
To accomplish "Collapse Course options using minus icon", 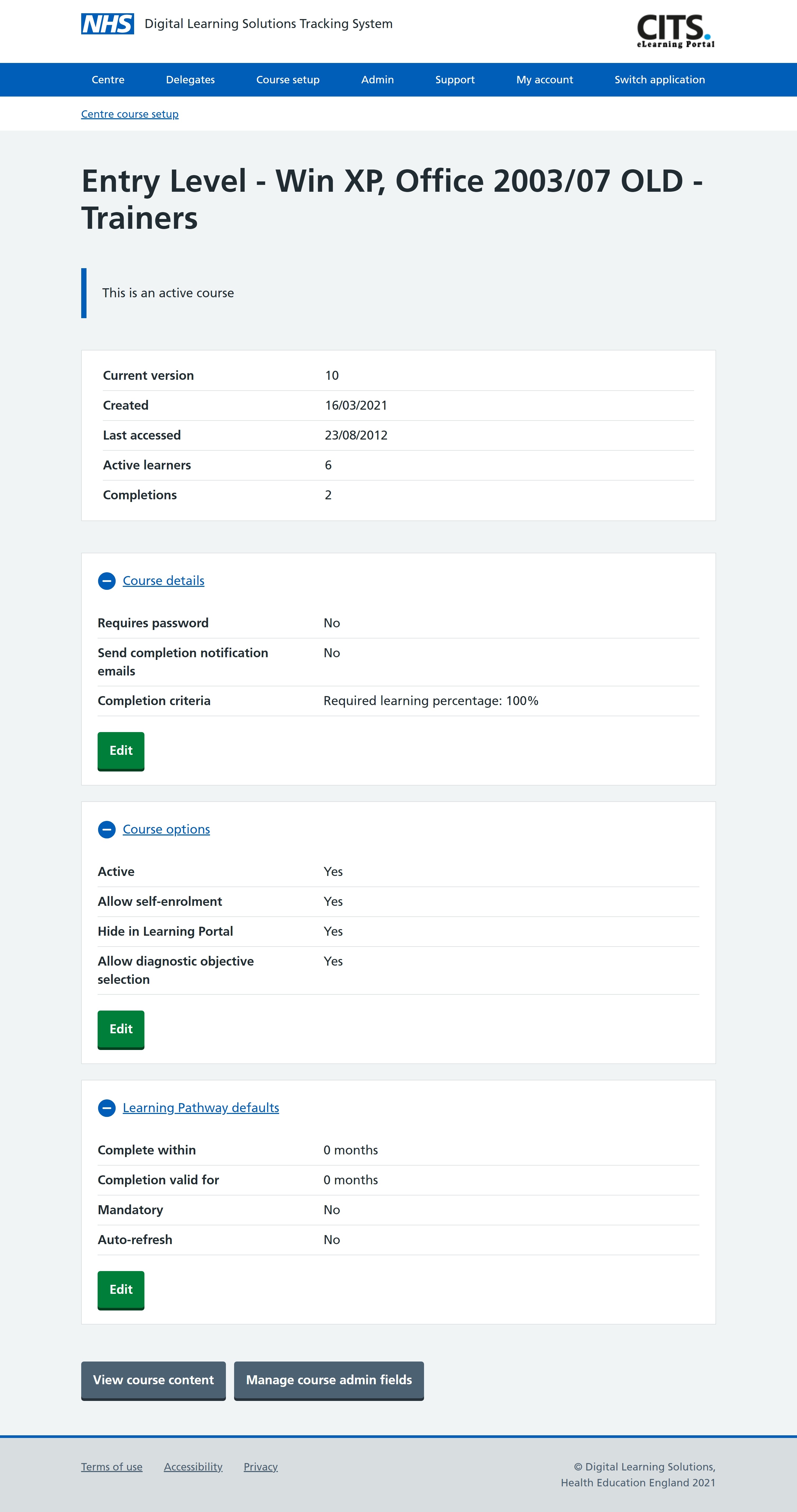I will (x=107, y=830).
